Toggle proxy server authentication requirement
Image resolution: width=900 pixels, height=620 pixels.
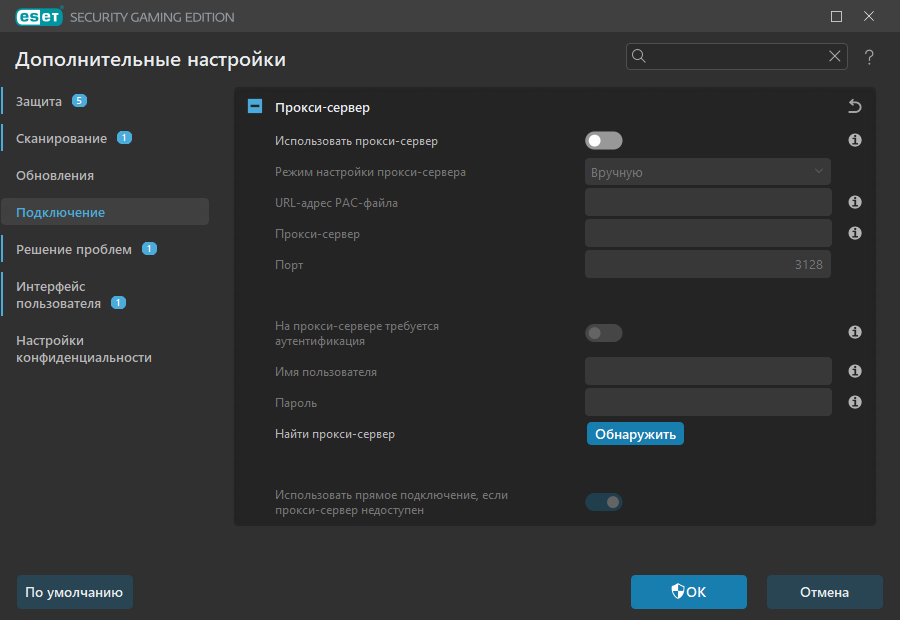(x=604, y=333)
